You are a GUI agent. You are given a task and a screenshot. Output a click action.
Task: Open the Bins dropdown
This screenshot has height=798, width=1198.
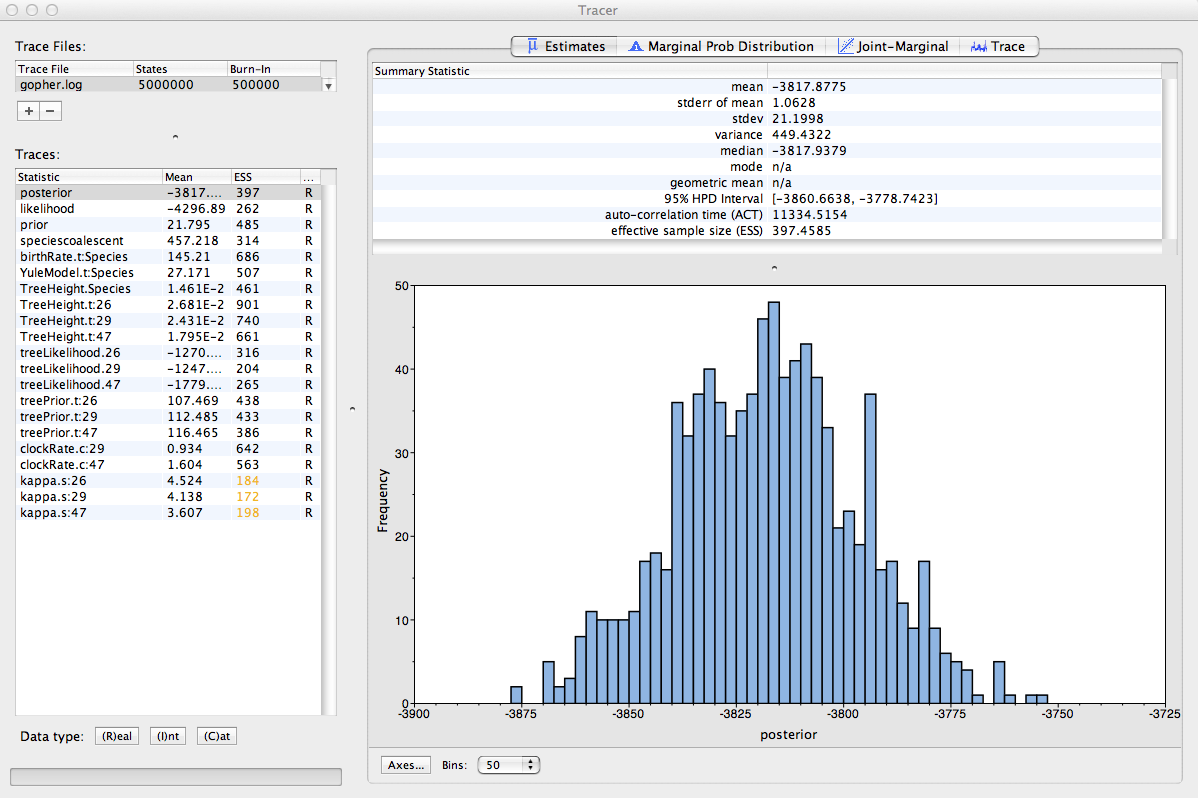(509, 765)
